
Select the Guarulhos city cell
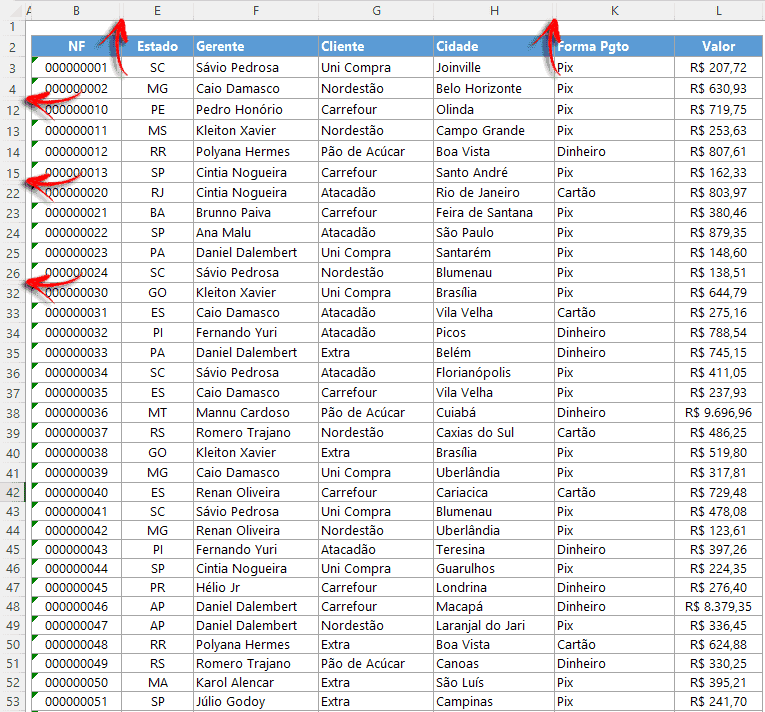(x=494, y=568)
